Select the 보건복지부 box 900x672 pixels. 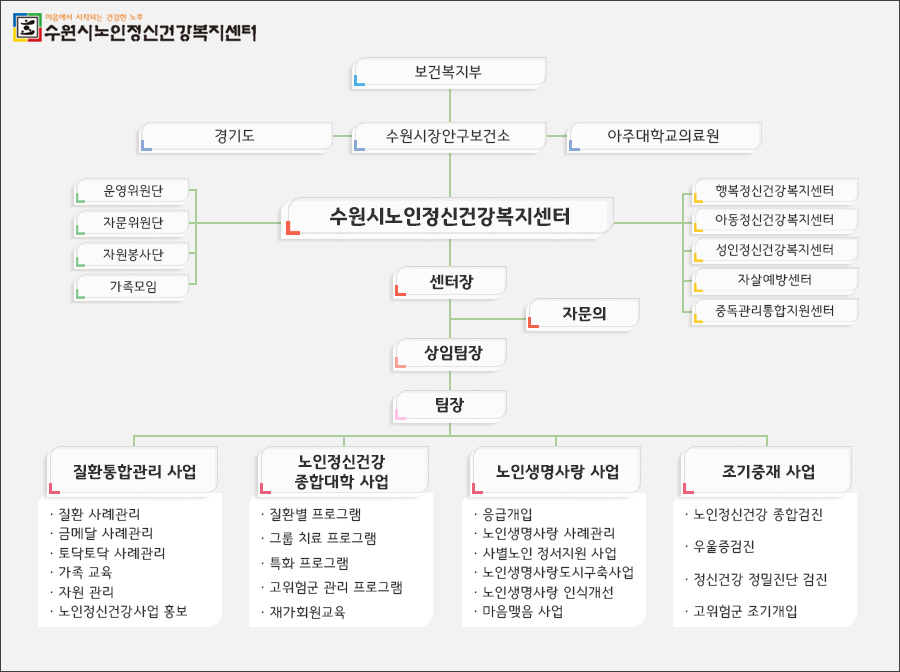449,72
